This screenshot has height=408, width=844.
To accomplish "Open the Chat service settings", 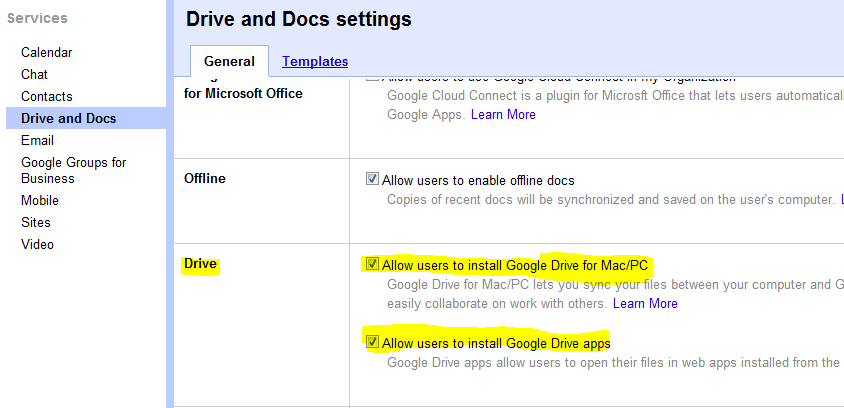I will [34, 74].
